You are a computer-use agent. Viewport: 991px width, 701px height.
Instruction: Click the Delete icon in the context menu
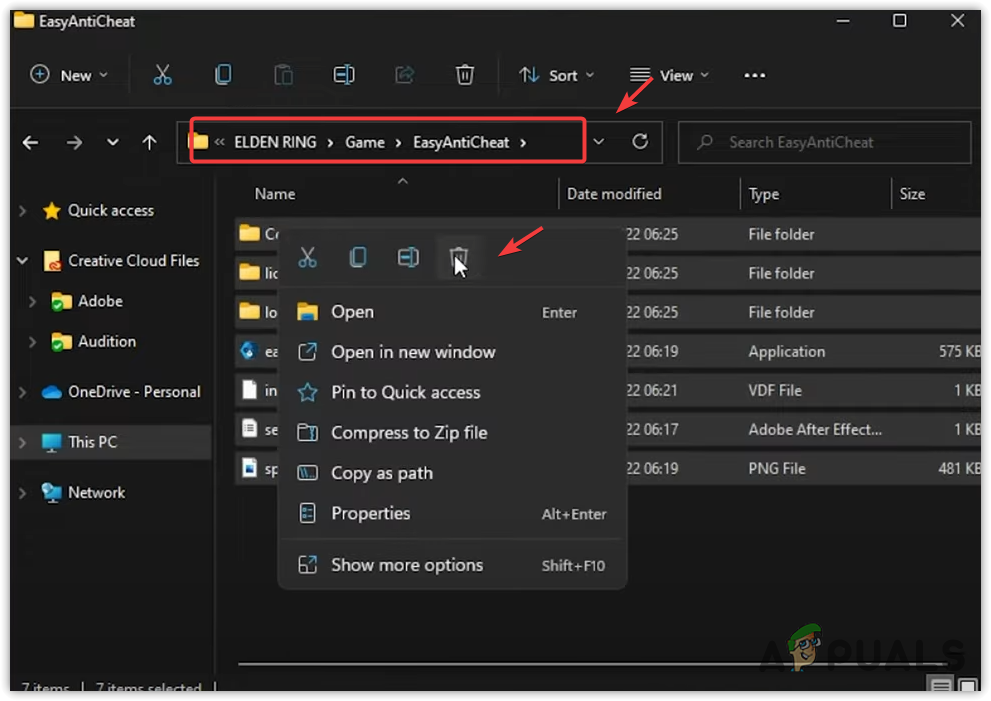click(x=458, y=258)
